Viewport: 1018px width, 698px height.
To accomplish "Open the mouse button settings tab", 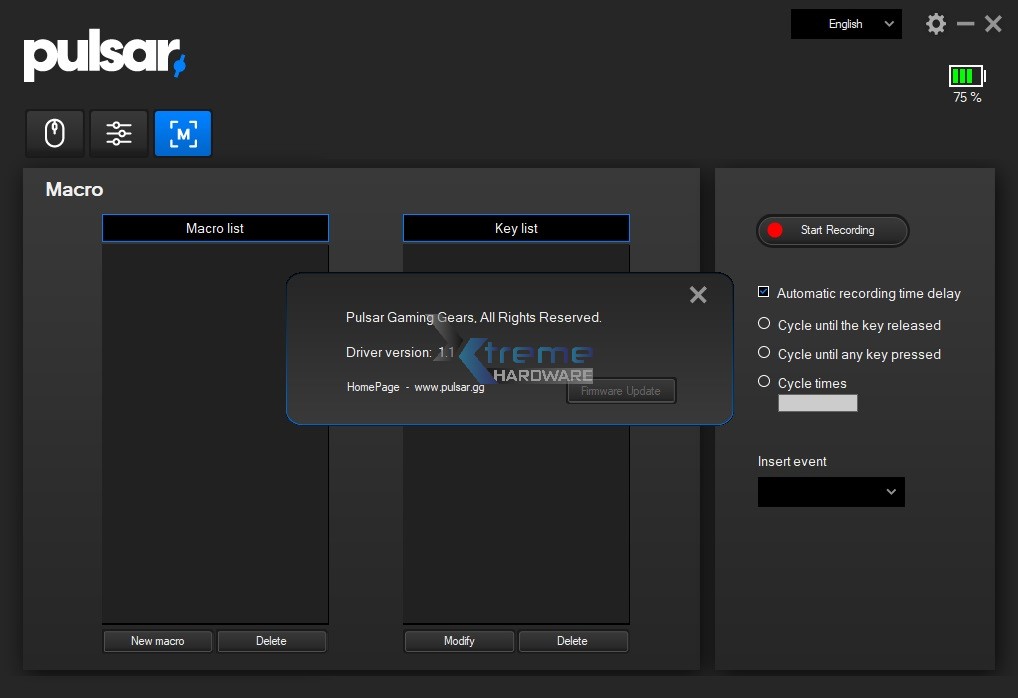I will coord(55,133).
